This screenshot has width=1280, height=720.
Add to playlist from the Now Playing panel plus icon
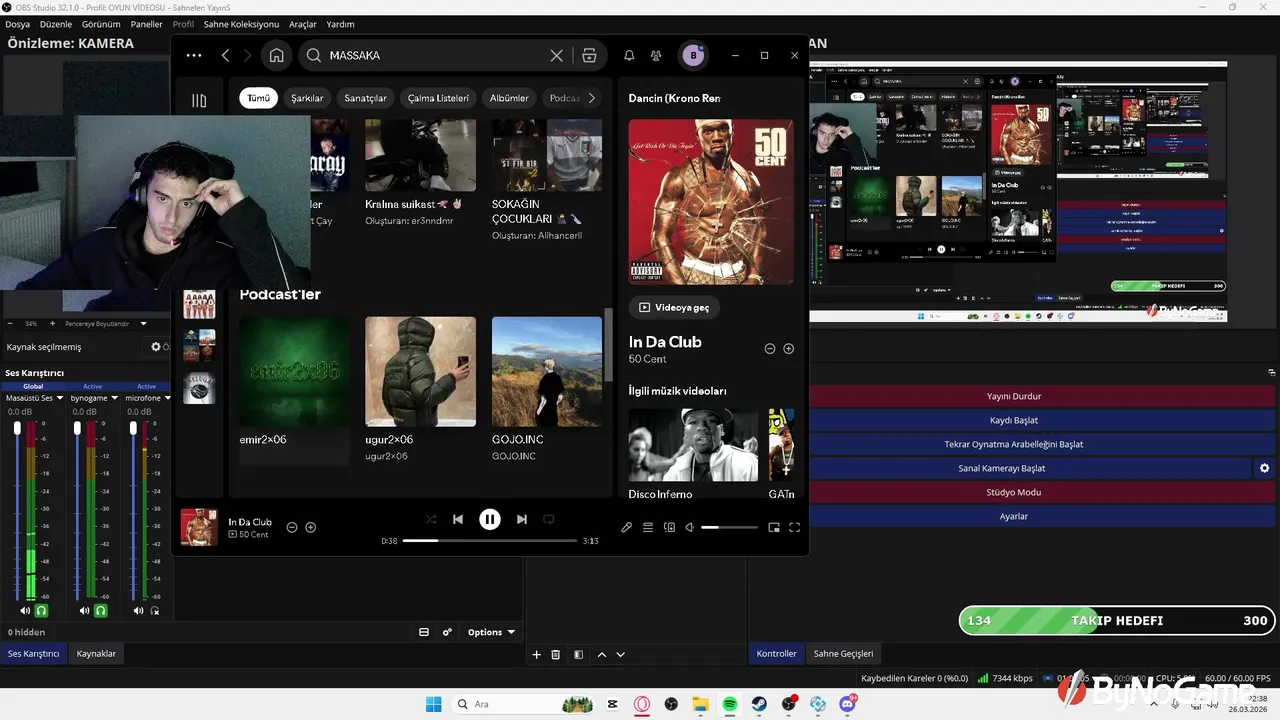click(x=788, y=349)
